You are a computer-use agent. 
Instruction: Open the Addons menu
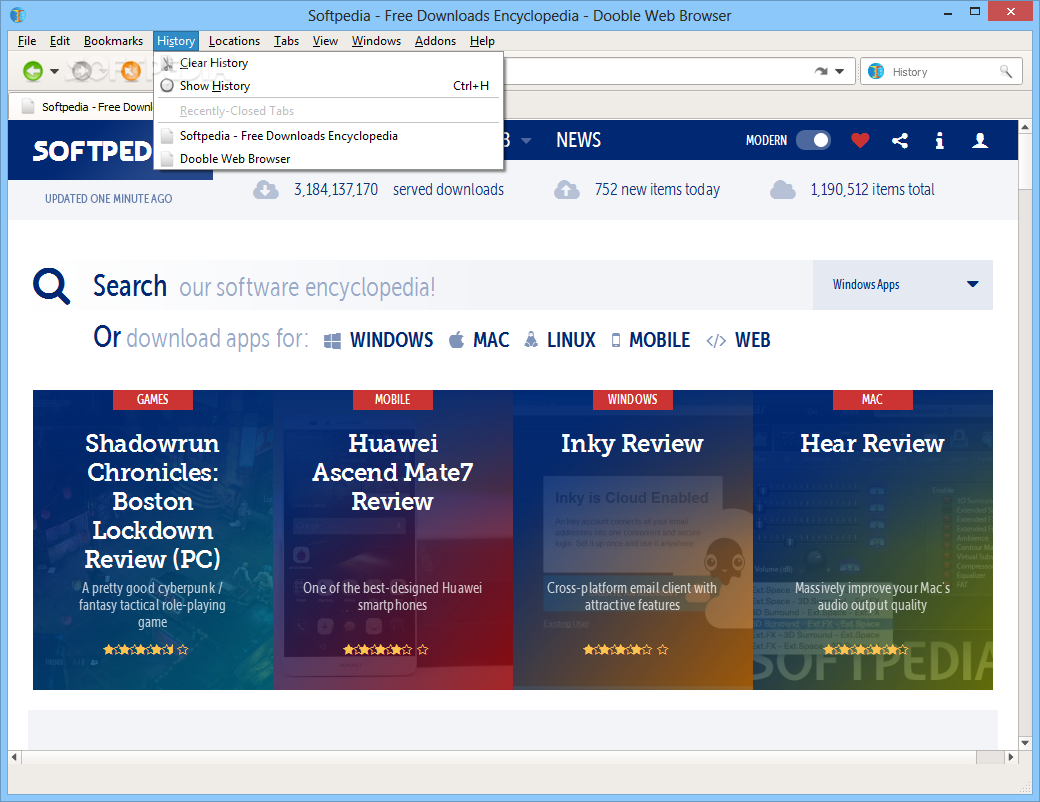click(435, 40)
